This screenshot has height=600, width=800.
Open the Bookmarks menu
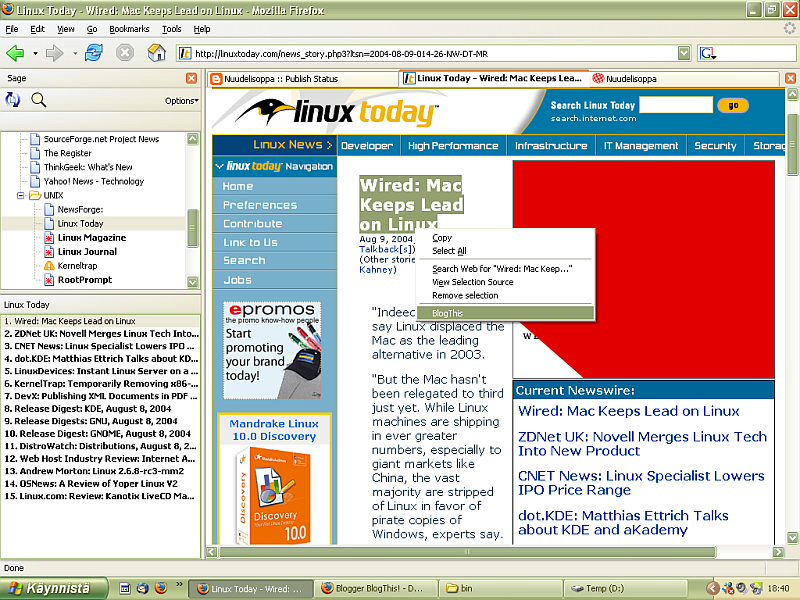(129, 29)
